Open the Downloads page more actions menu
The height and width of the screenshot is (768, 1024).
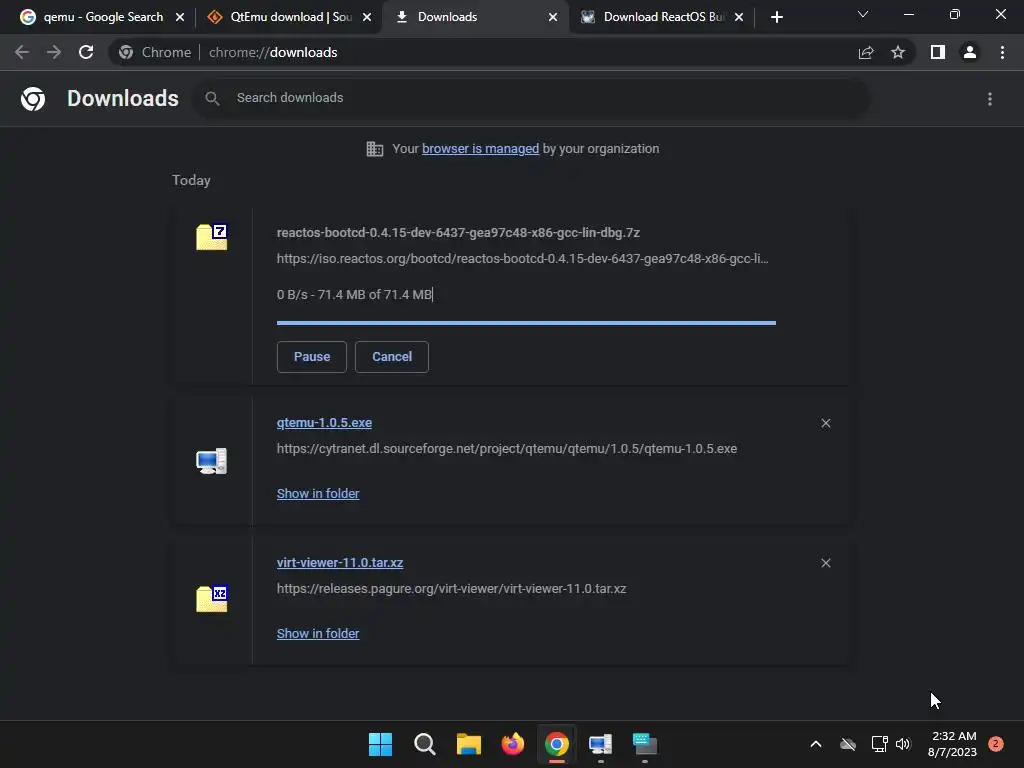tap(990, 99)
